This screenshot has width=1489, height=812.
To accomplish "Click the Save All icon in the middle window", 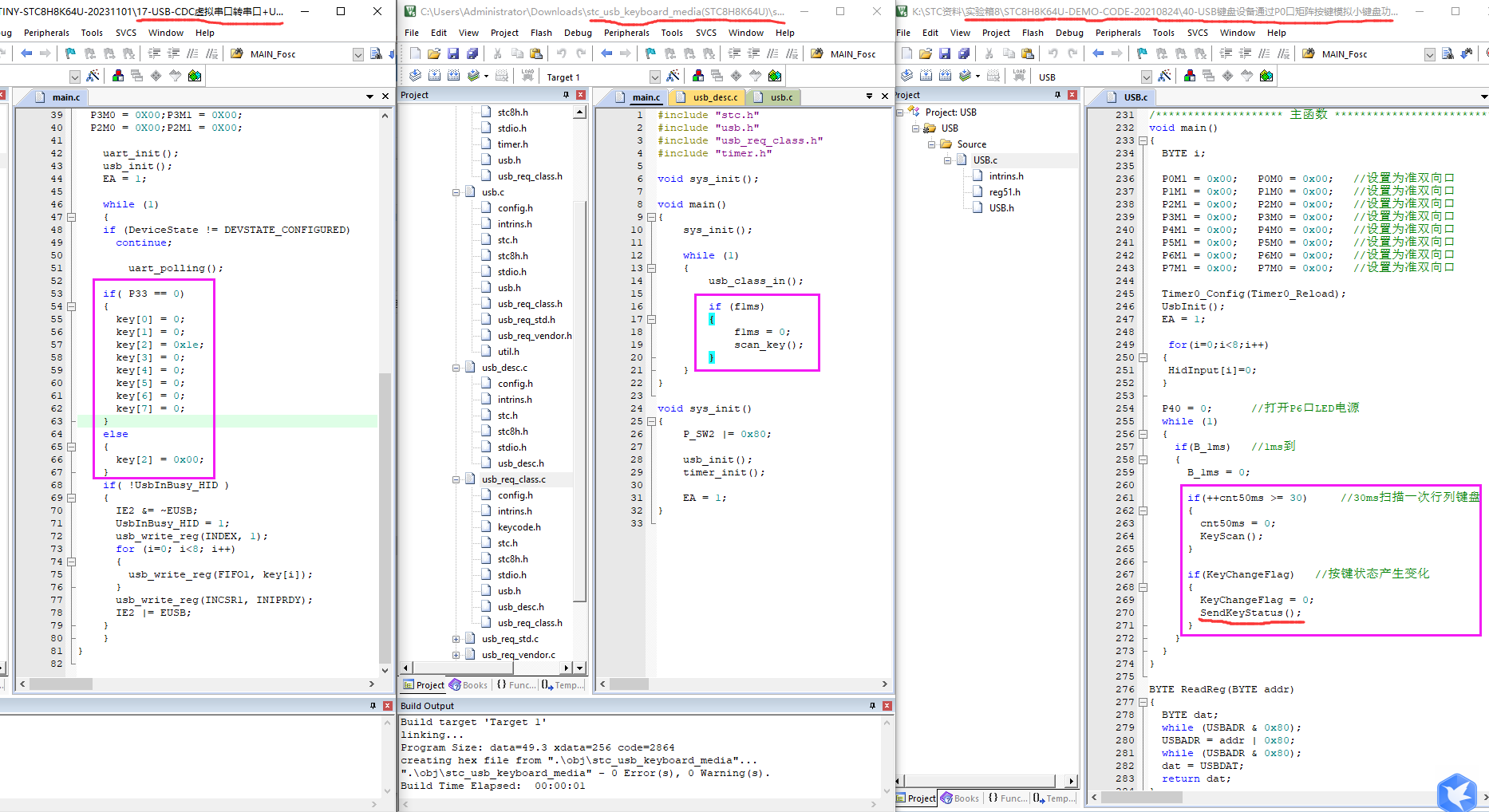I will pos(472,53).
